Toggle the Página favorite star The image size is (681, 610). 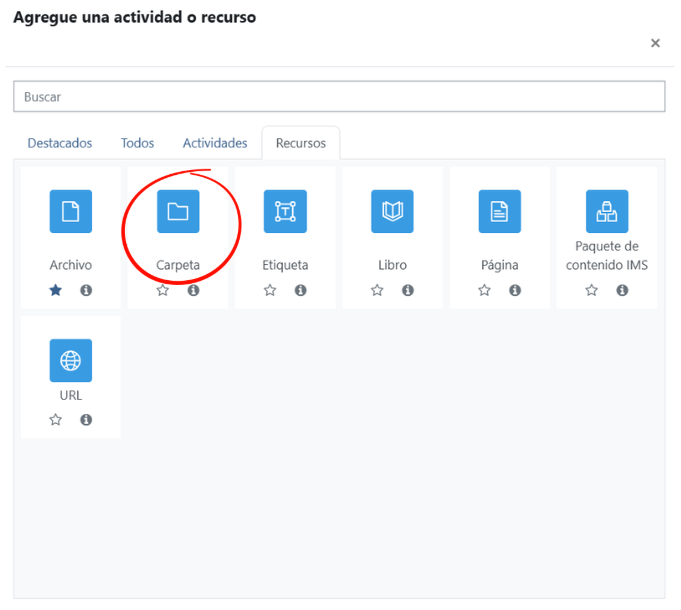[x=484, y=290]
